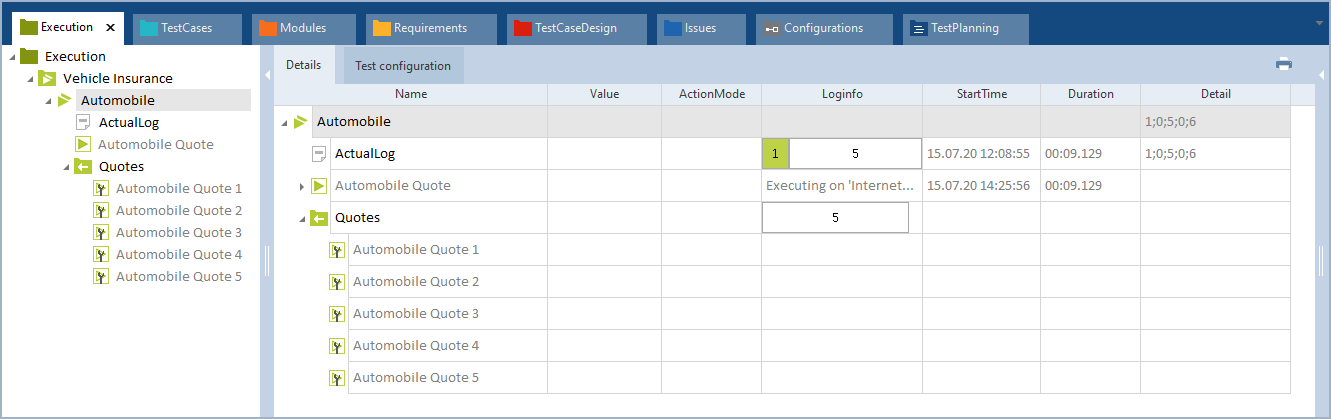Select Automobile Quote 2 in left tree

[x=178, y=210]
